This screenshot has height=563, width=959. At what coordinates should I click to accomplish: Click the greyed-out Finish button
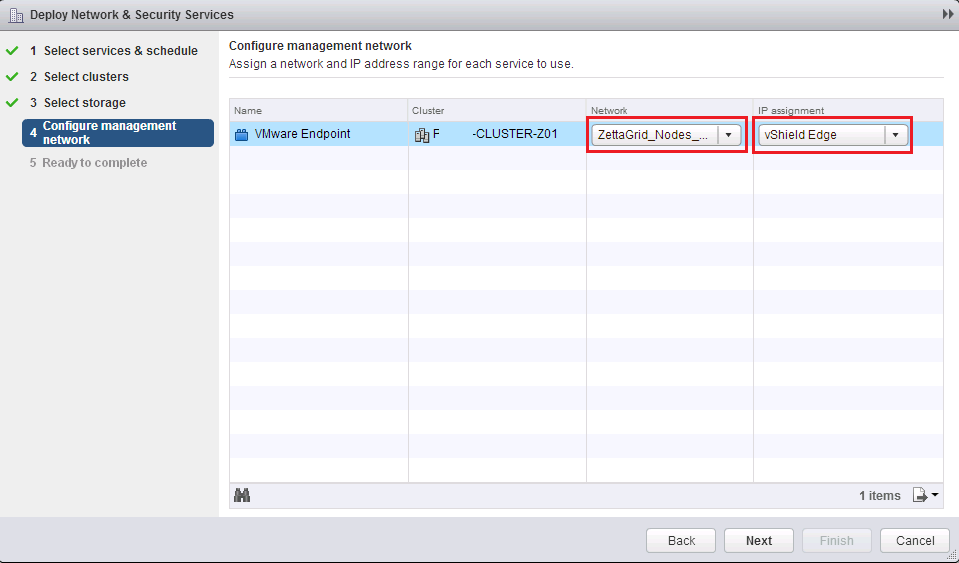[x=836, y=540]
